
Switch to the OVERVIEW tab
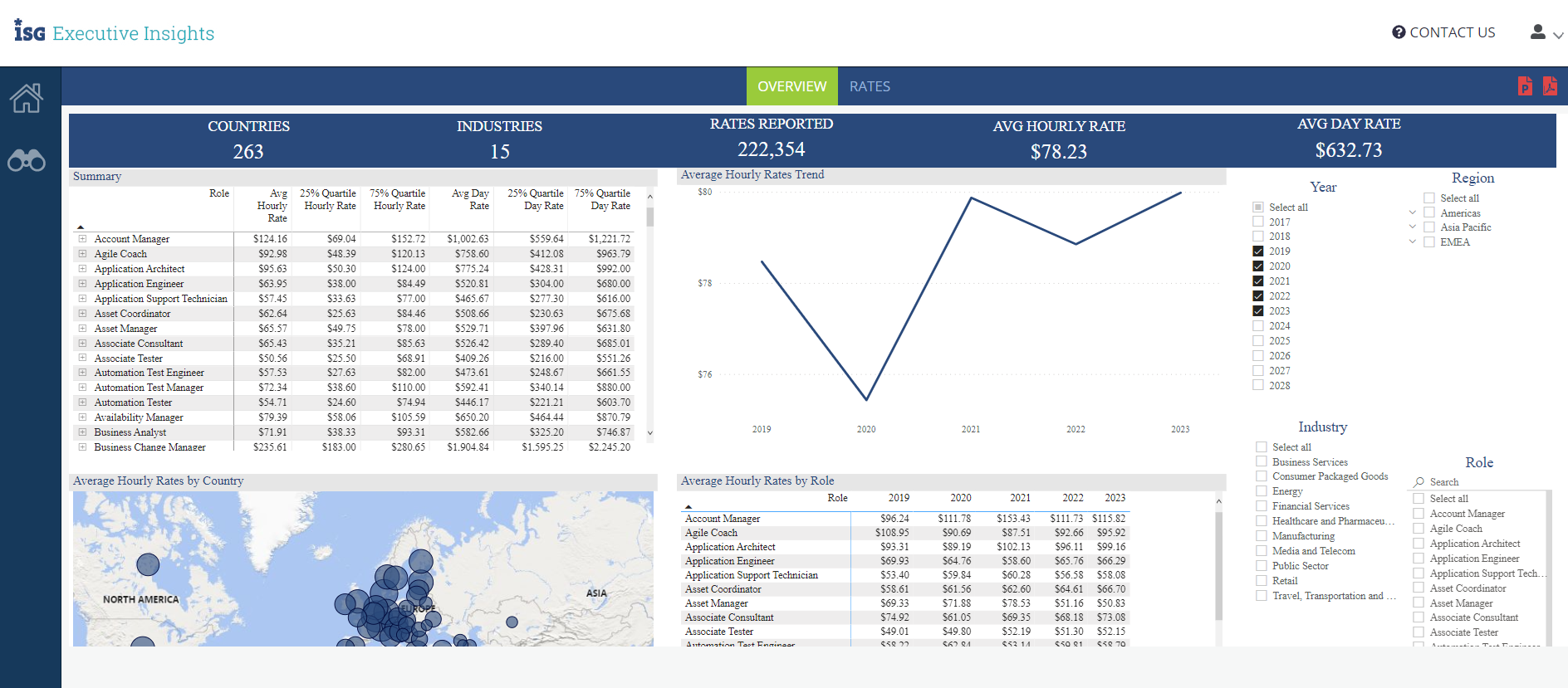click(x=791, y=86)
